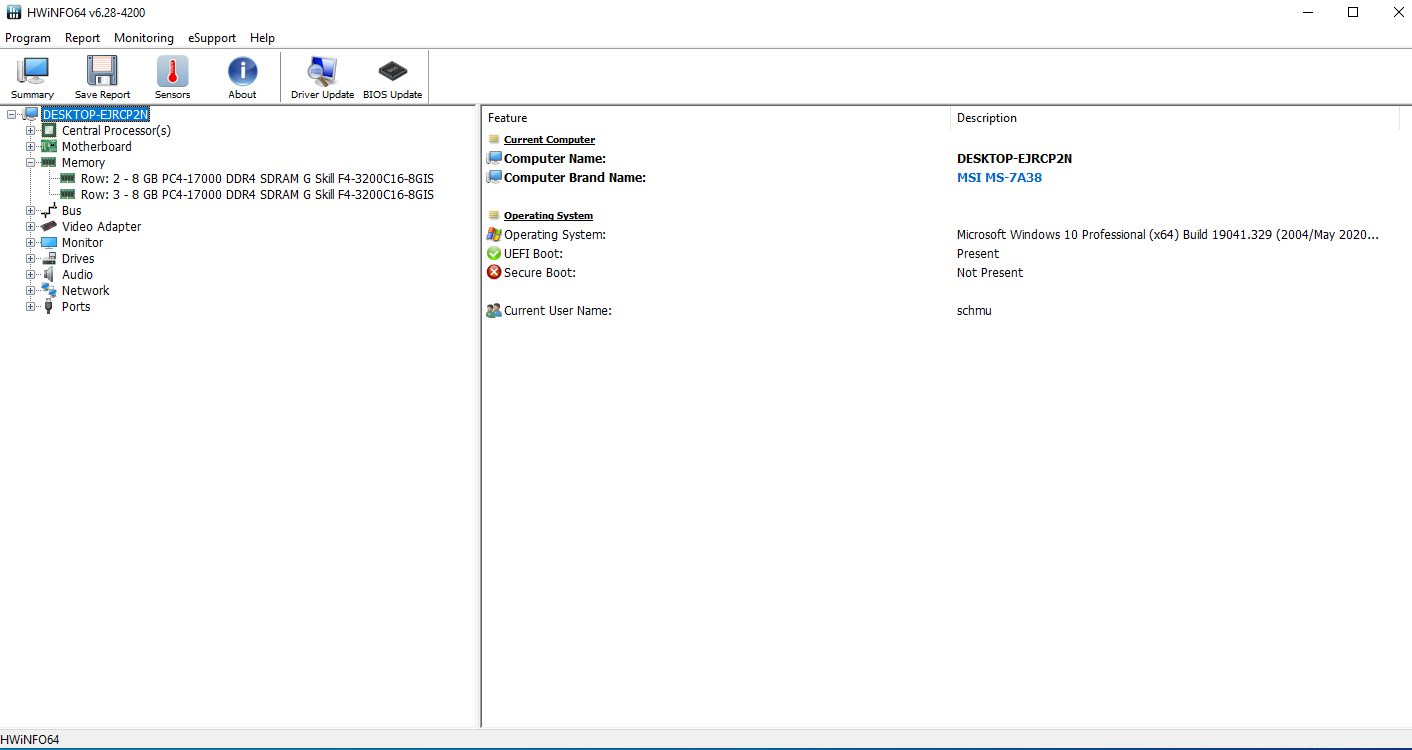Viewport: 1412px width, 750px height.
Task: Click the 'Not Present' value
Action: [x=990, y=272]
